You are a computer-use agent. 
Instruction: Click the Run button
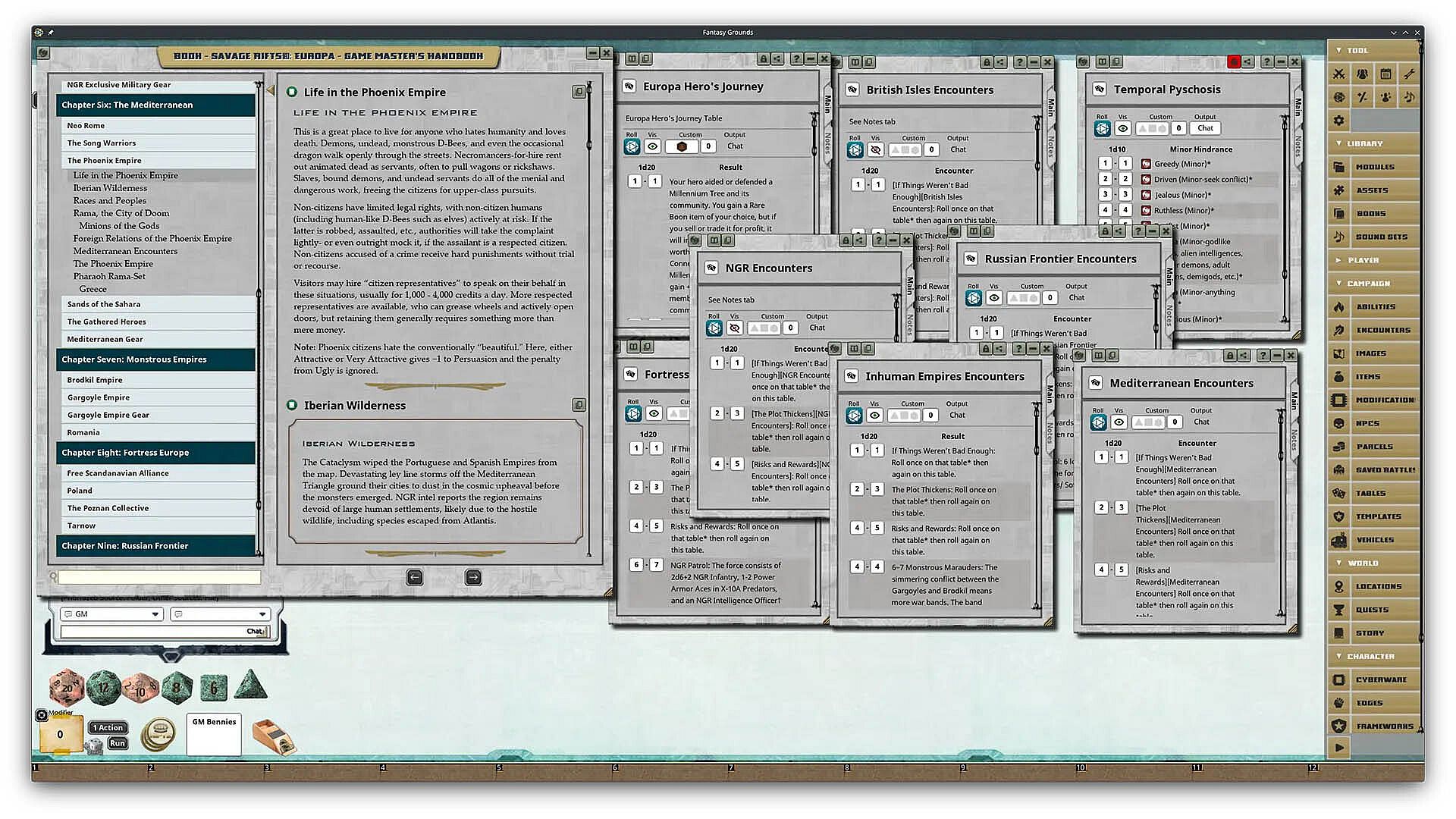pyautogui.click(x=118, y=743)
